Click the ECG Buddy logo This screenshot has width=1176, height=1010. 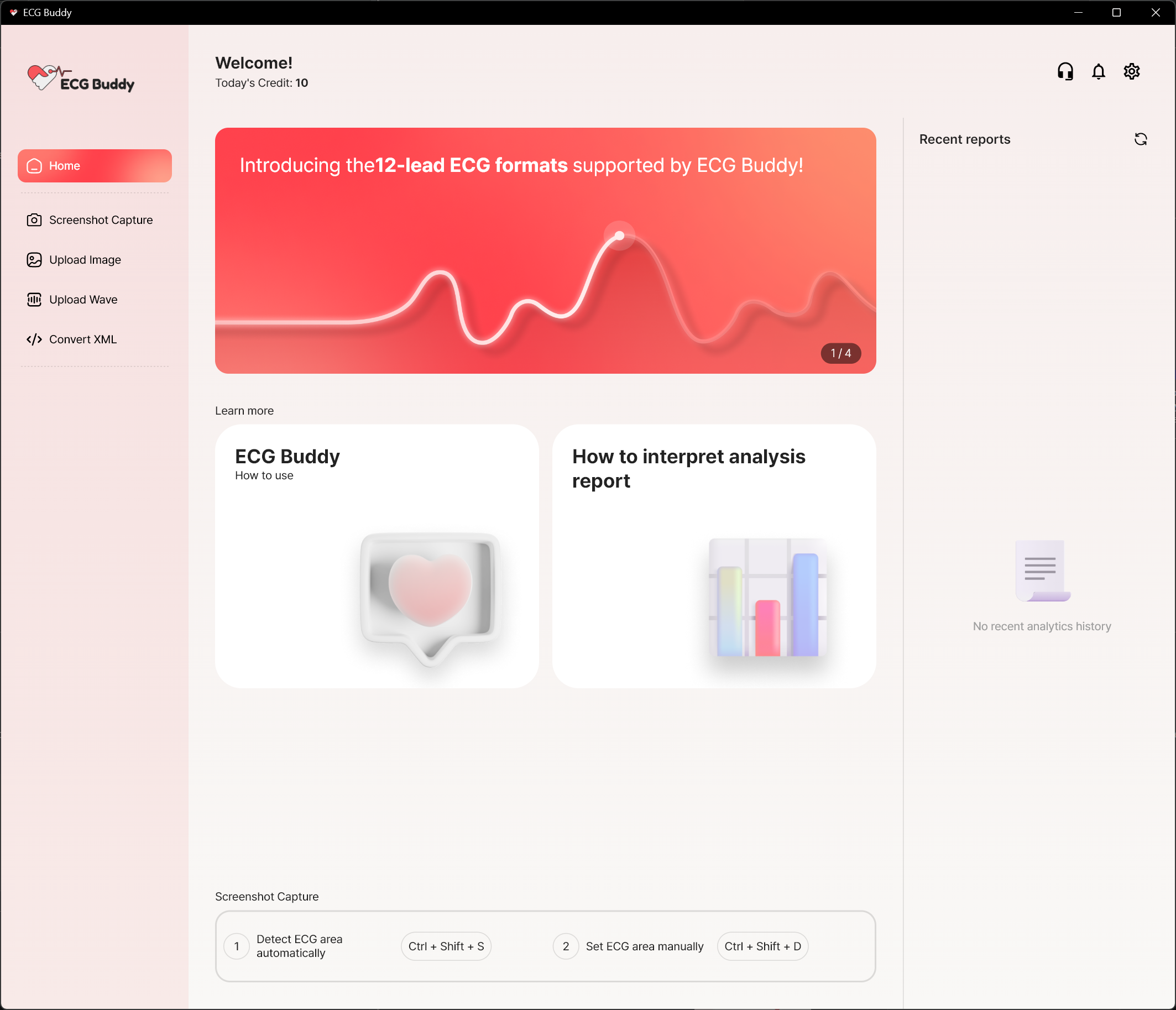(81, 79)
